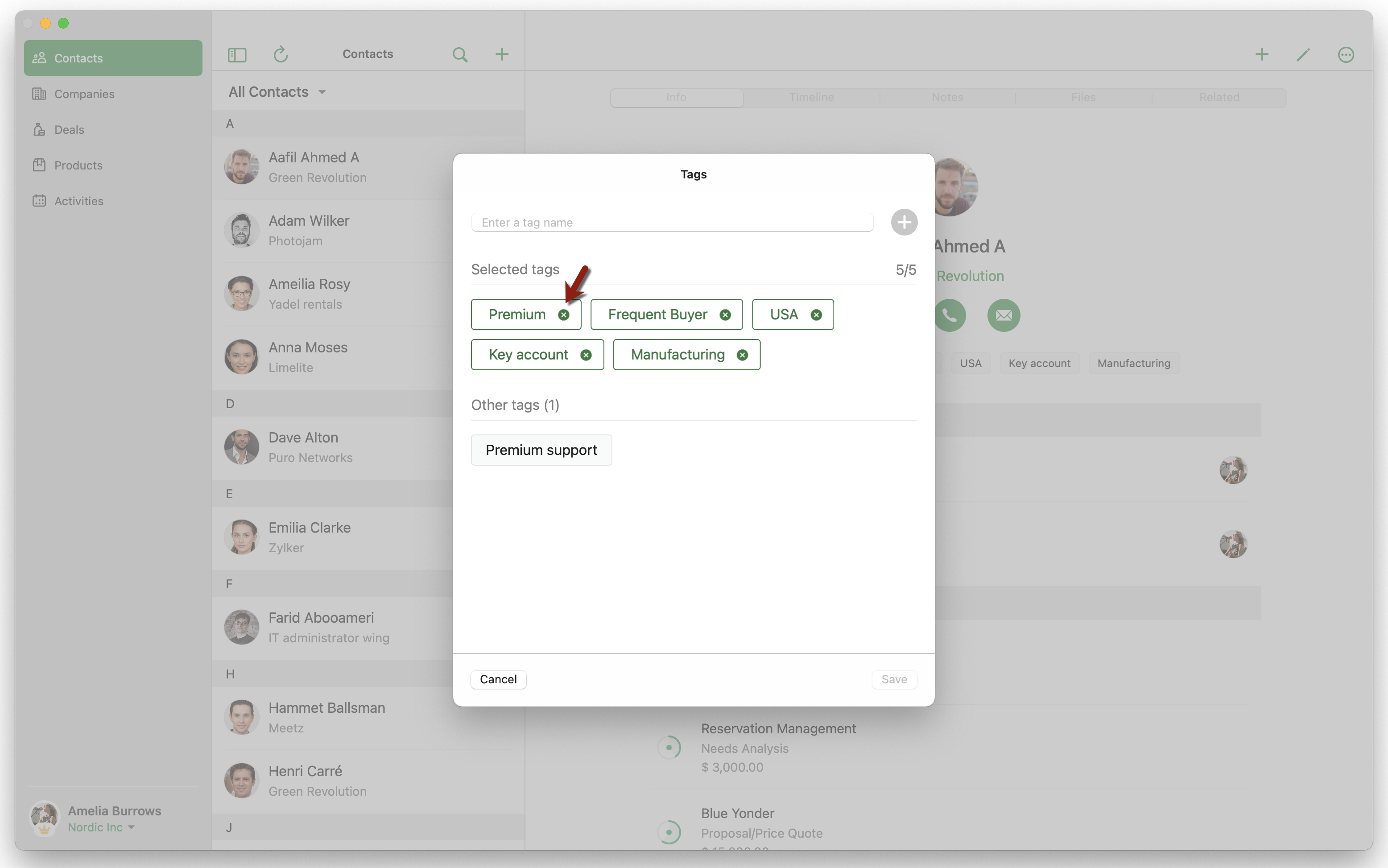
Task: Open the more options ellipsis menu
Action: (1346, 54)
